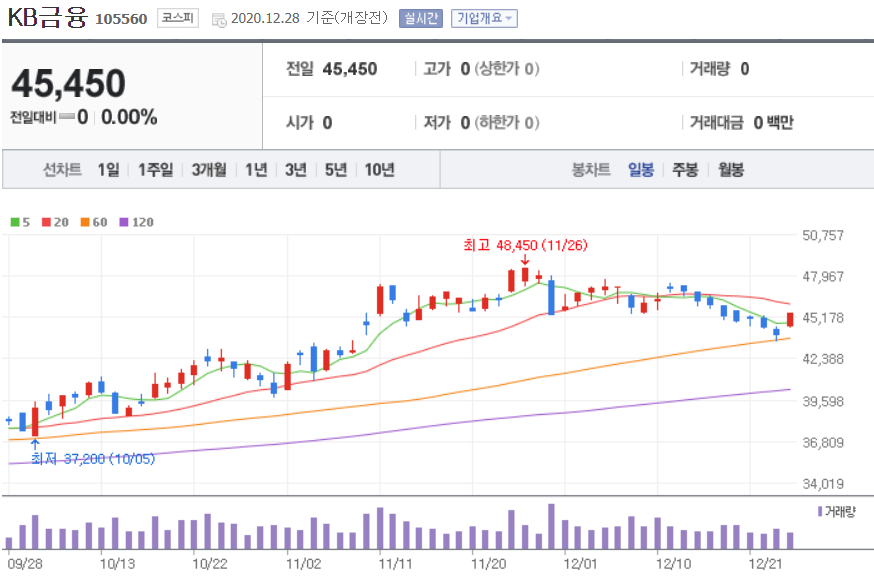Click the 코스피 market badge
The width and height of the screenshot is (874, 577).
178,18
